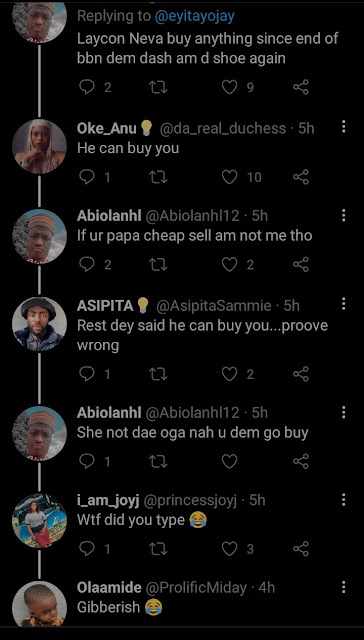This screenshot has height=640, width=364.
Task: Open more options on Oke_Anu's tweet
Action: tap(344, 127)
